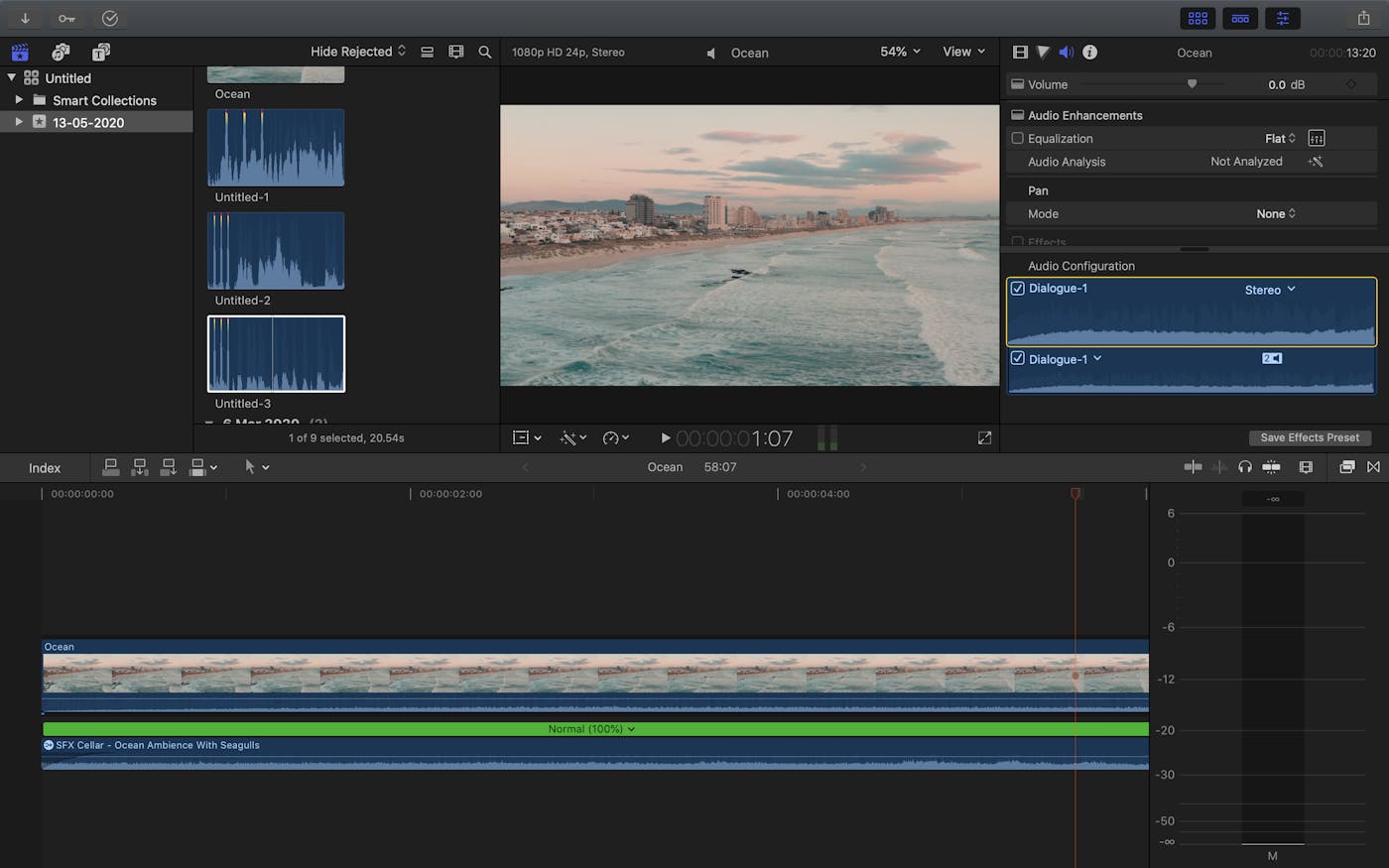Uncheck the second Dialogue-1 audio component
1389x868 pixels.
pos(1017,359)
